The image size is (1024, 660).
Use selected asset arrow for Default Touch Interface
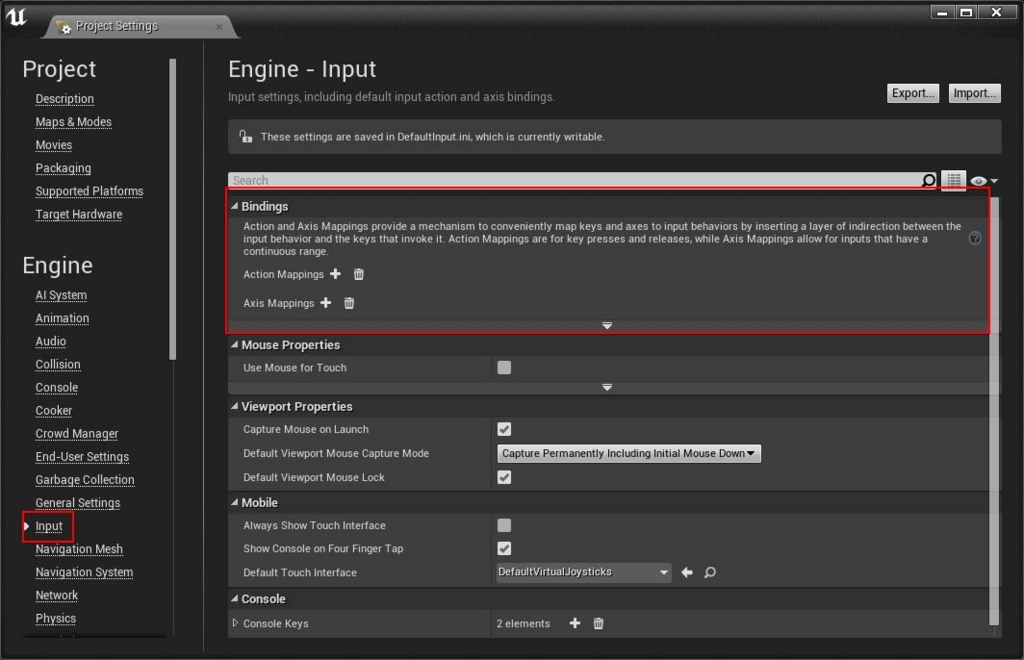click(x=687, y=573)
